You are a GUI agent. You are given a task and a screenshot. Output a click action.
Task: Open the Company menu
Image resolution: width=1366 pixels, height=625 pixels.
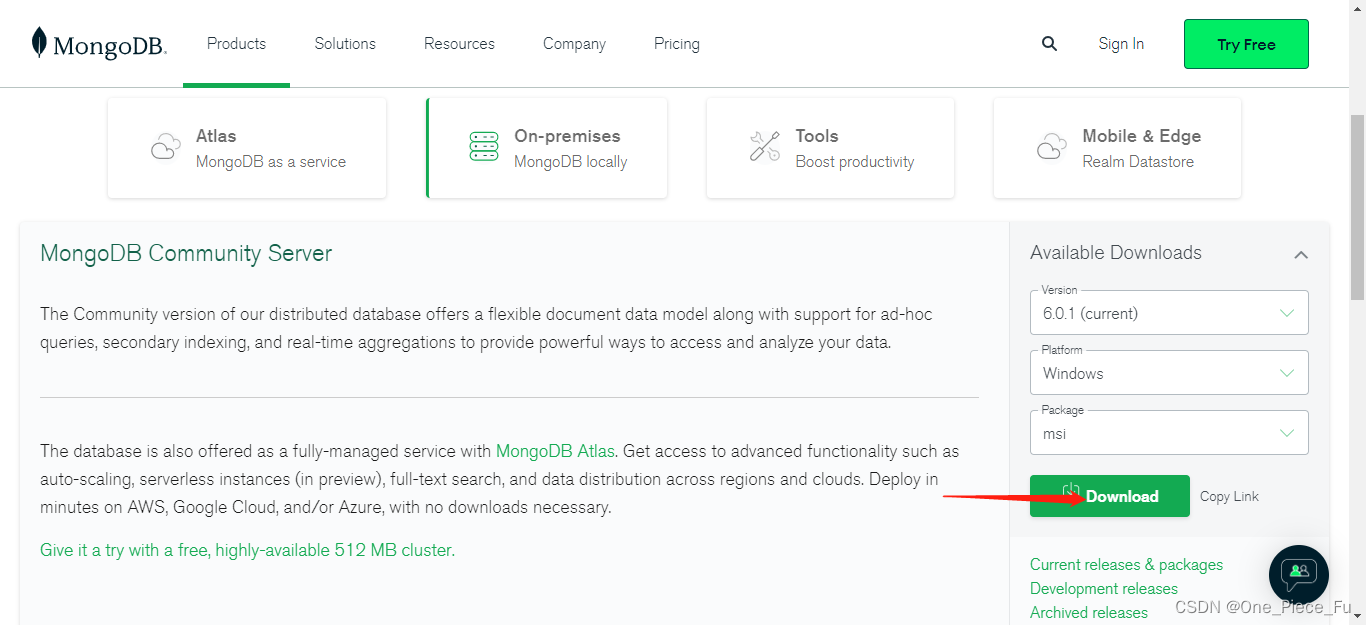point(574,44)
